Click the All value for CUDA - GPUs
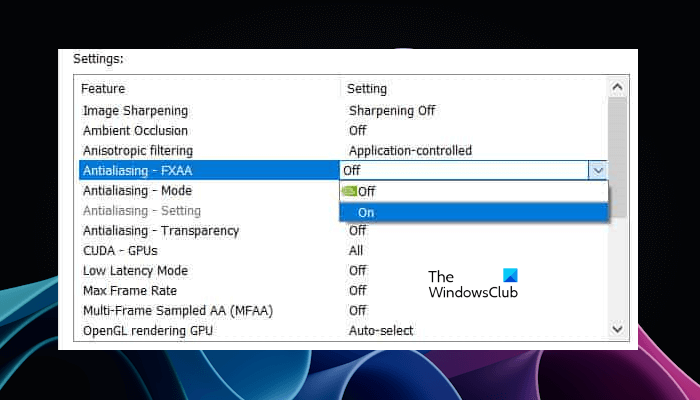Viewport: 700px width, 400px height. pos(356,250)
